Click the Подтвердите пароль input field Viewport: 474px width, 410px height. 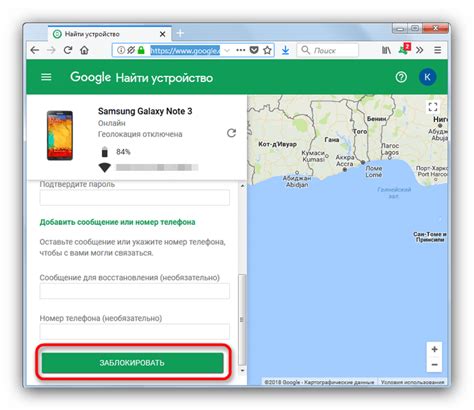135,198
